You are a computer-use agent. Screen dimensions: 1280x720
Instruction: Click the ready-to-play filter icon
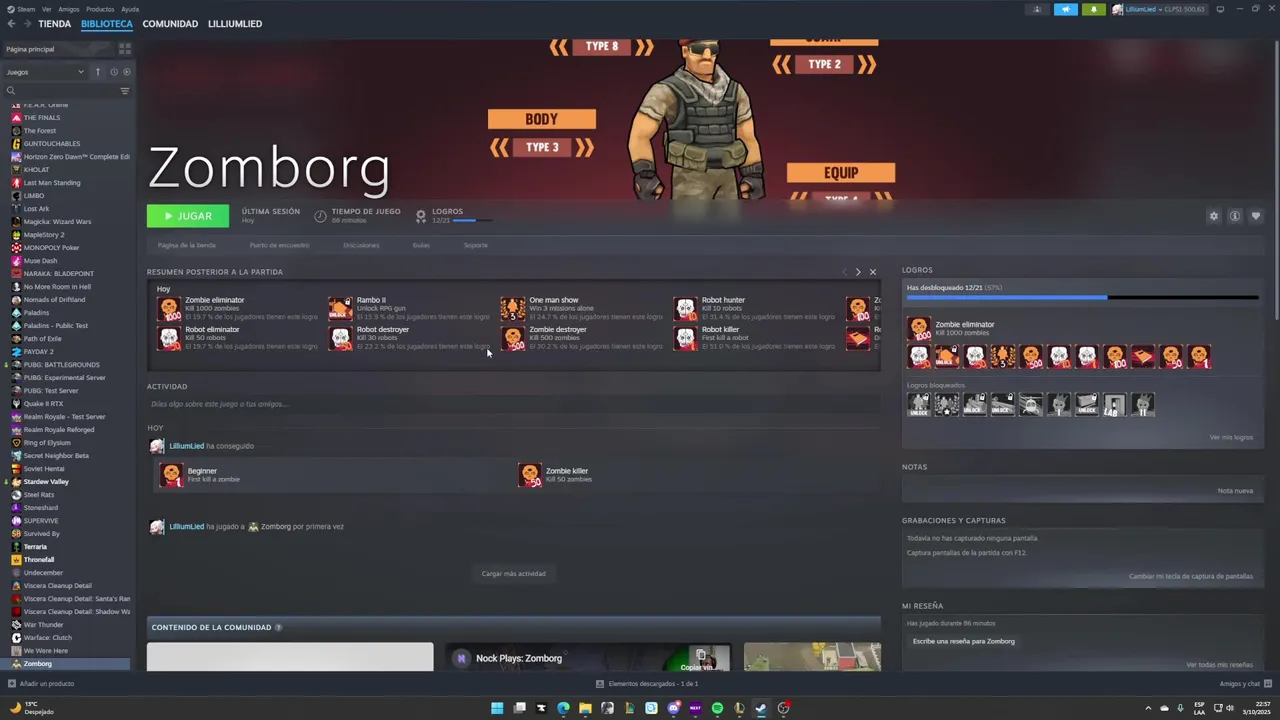coord(126,72)
